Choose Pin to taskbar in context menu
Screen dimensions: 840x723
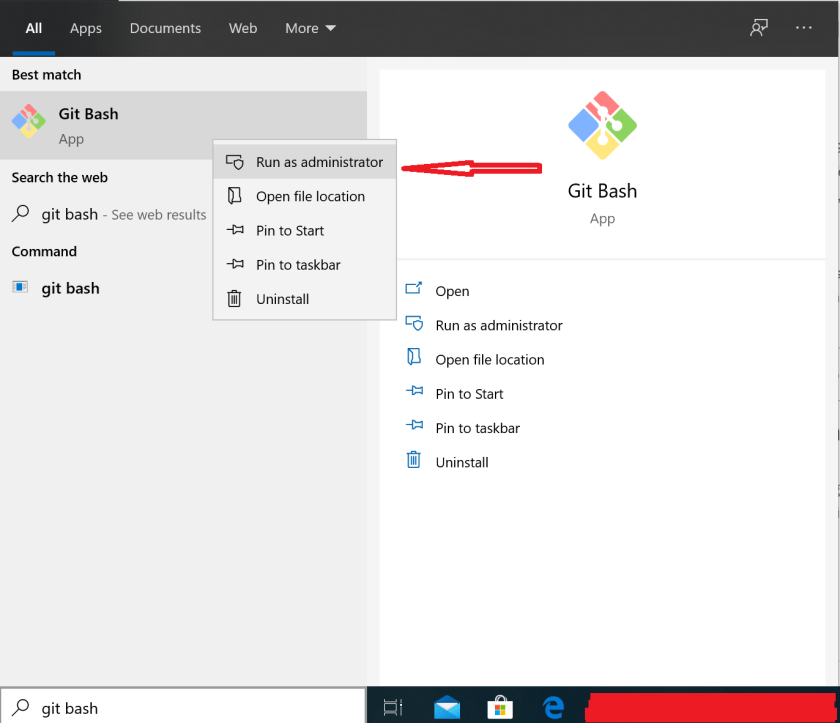[304, 265]
